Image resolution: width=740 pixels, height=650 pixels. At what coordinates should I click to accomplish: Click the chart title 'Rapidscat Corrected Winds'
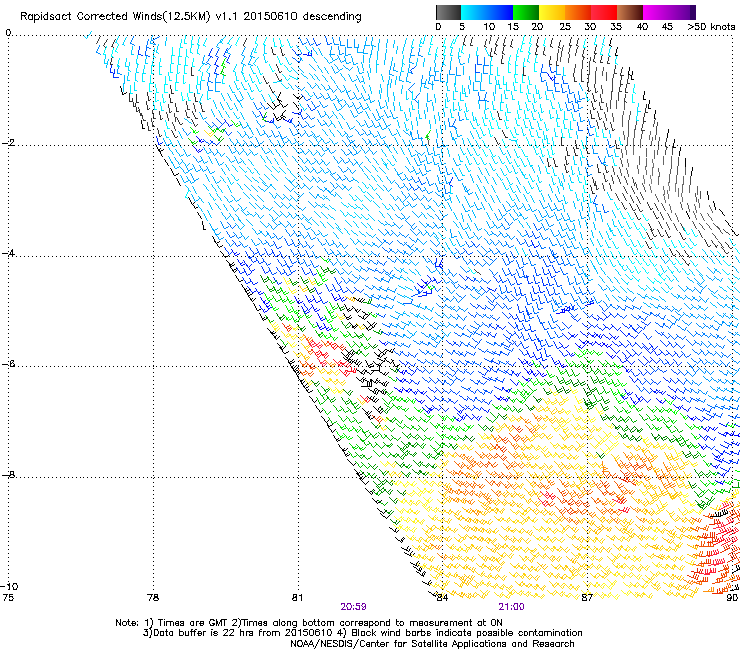91,17
